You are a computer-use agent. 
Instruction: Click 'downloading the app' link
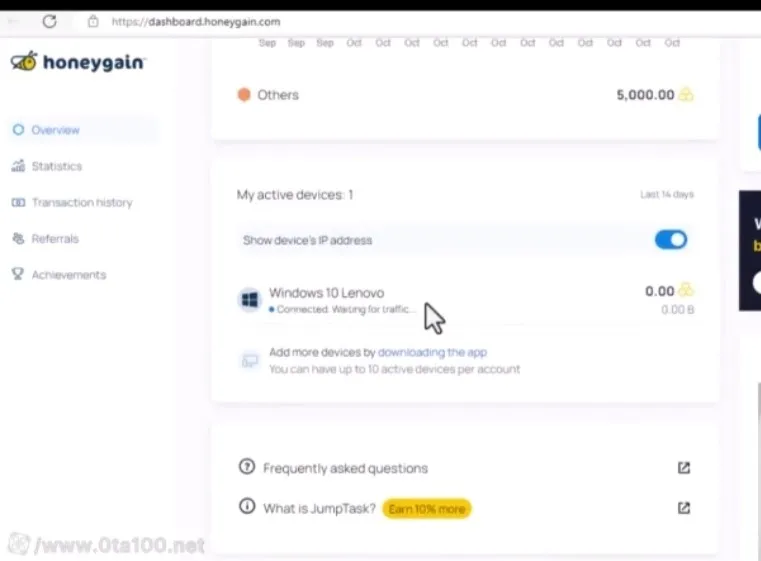432,353
